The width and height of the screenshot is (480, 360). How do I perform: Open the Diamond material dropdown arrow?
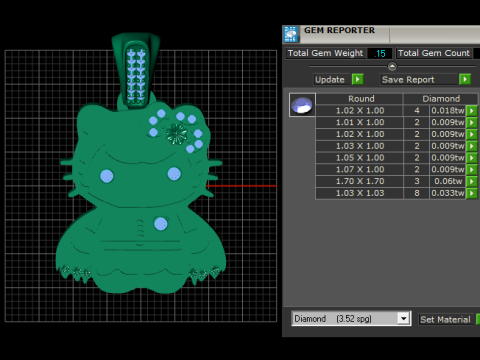pyautogui.click(x=403, y=319)
